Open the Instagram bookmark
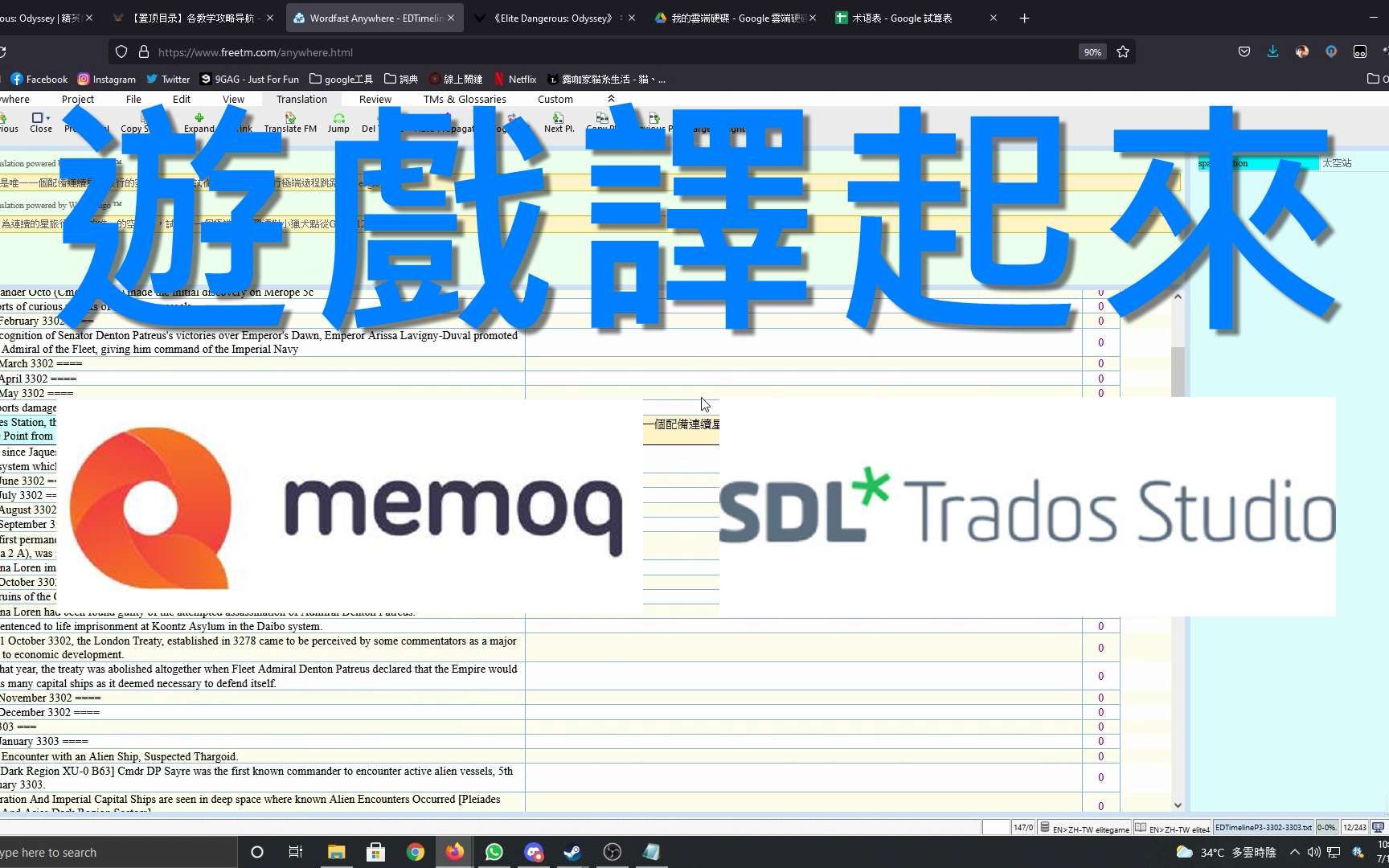 click(x=106, y=79)
